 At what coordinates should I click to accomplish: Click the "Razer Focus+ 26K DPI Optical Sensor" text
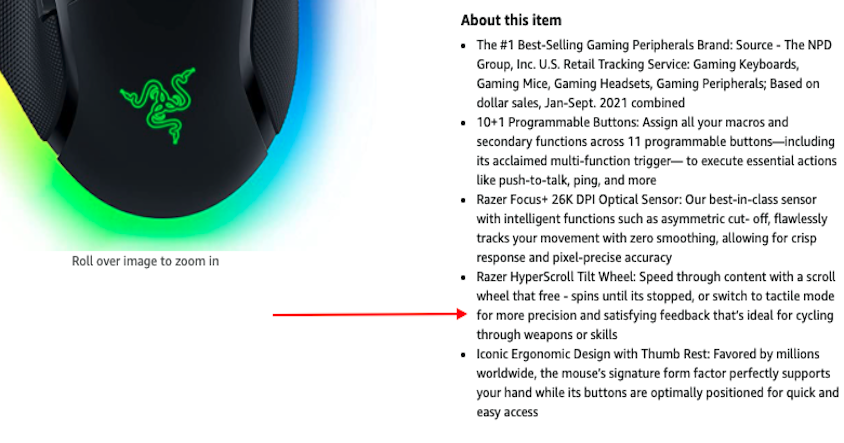coord(579,200)
